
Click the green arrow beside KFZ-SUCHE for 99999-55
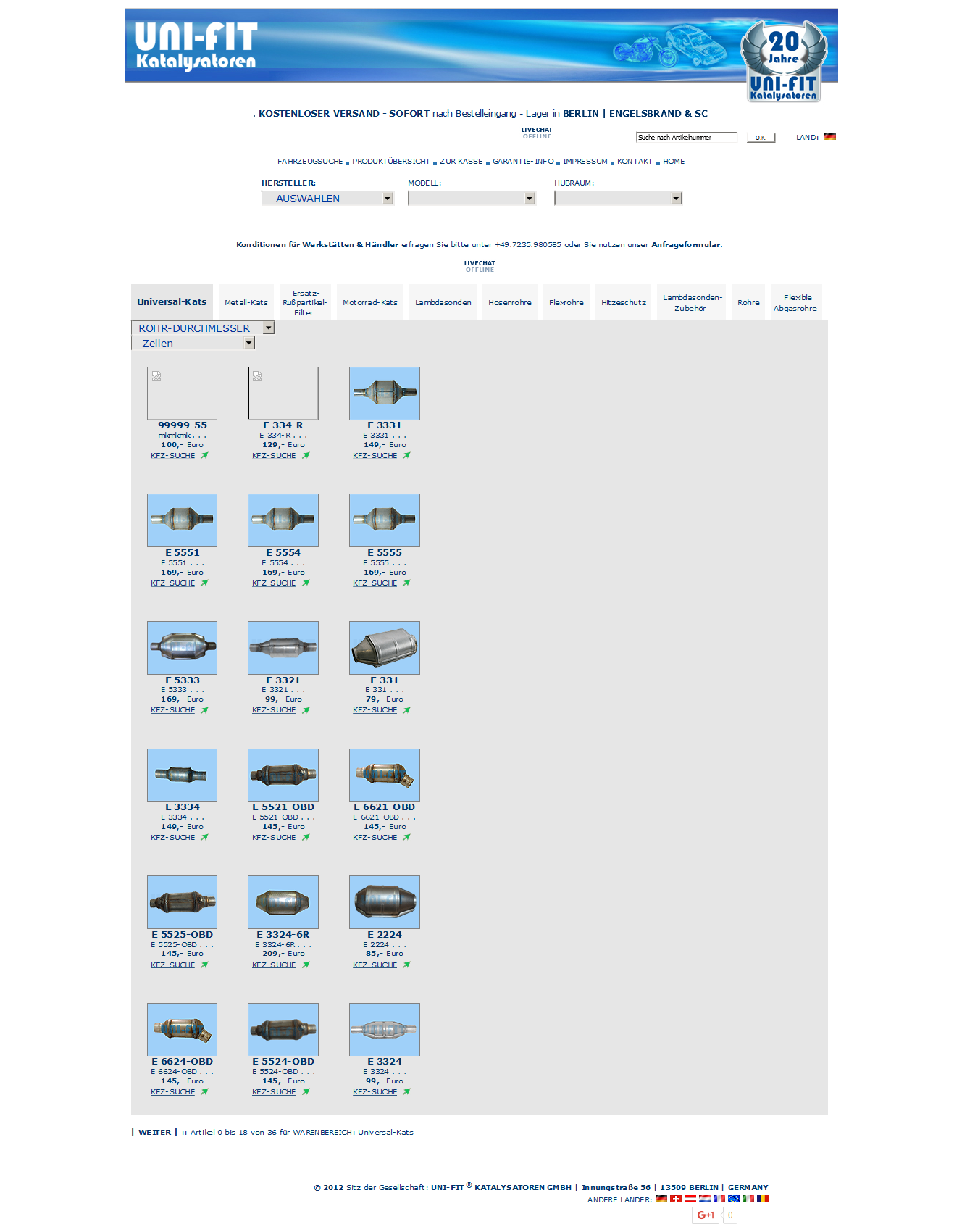[204, 456]
